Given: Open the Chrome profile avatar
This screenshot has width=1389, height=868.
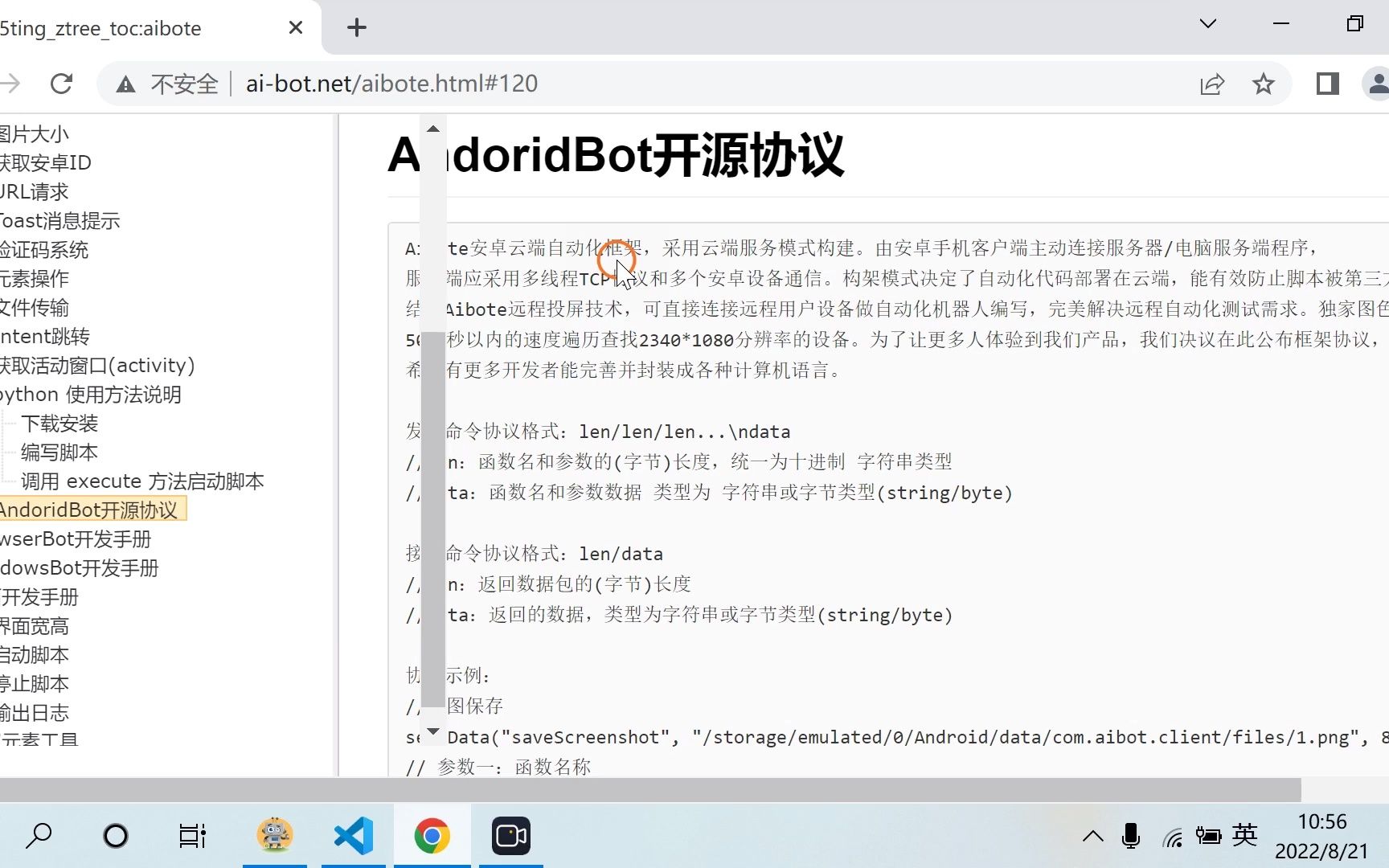Looking at the screenshot, I should (x=1377, y=84).
